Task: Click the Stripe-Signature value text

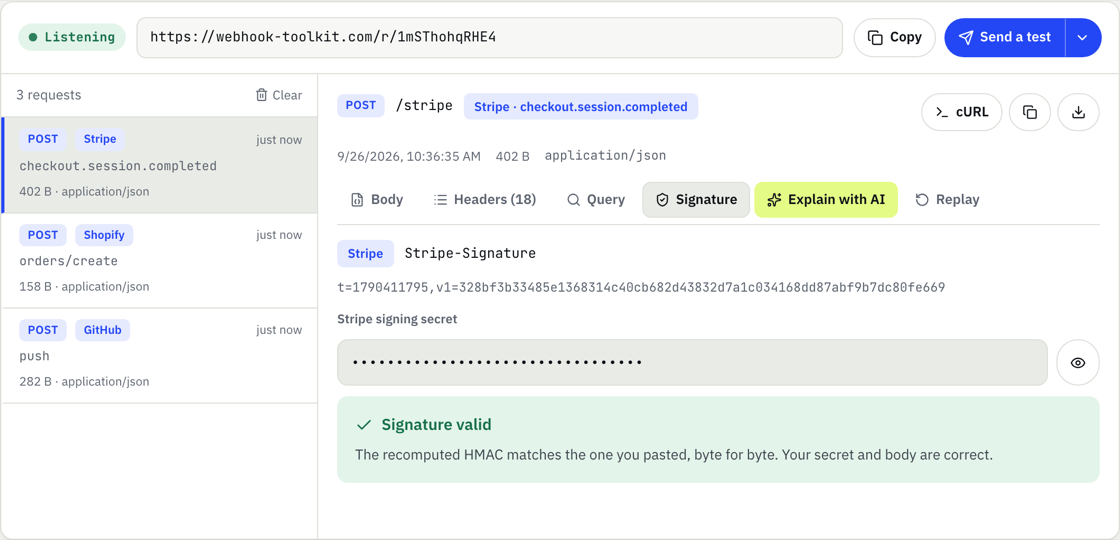Action: point(641,288)
